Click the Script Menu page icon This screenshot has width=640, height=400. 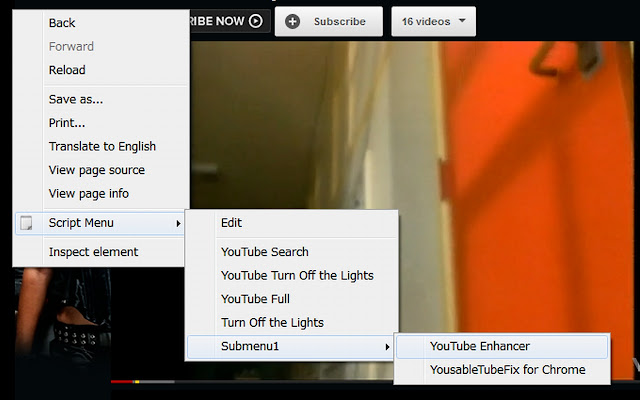pos(27,223)
